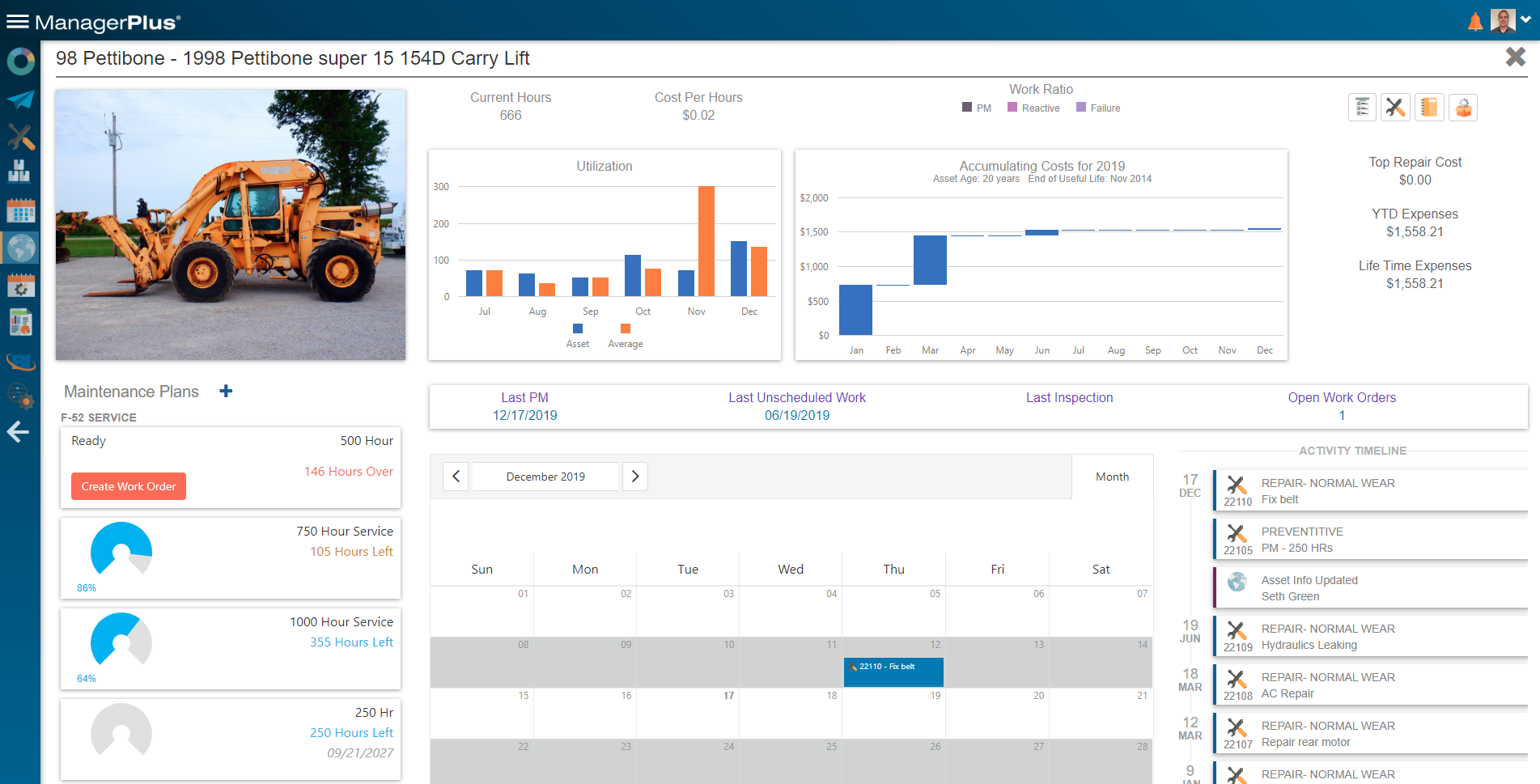The height and width of the screenshot is (784, 1540).
Task: Collapse the sidebar using the back arrow
Action: pos(18,432)
